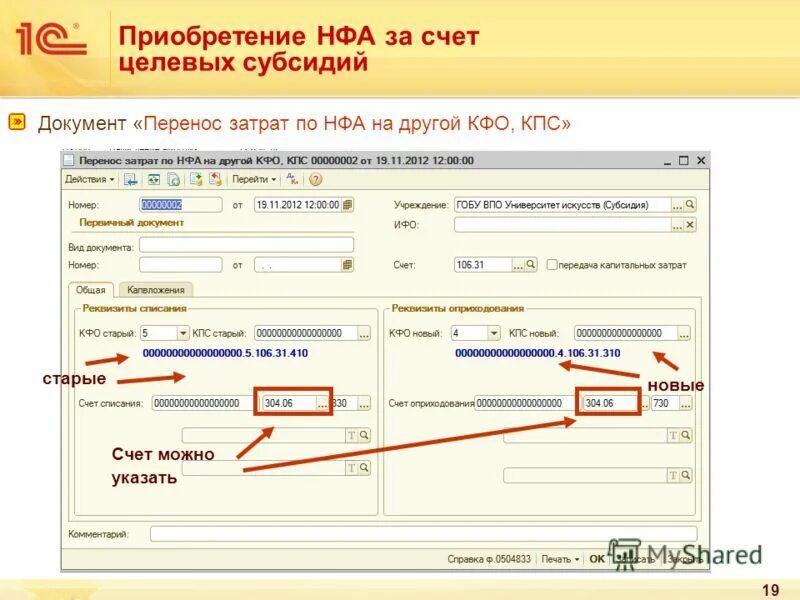This screenshot has height=600, width=800.
Task: Open help using the question mark icon
Action: point(314,180)
